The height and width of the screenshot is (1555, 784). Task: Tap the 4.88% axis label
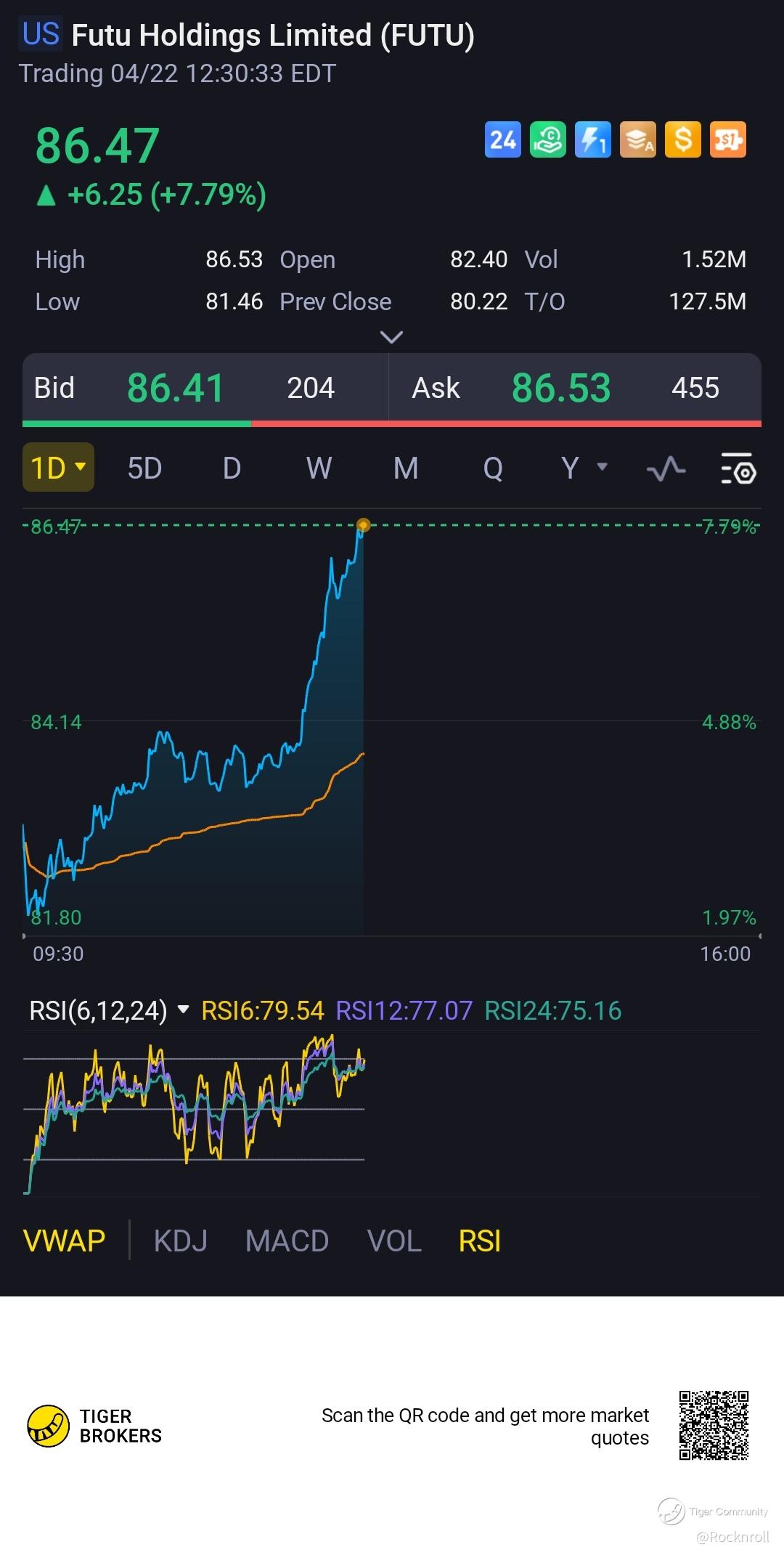[729, 722]
